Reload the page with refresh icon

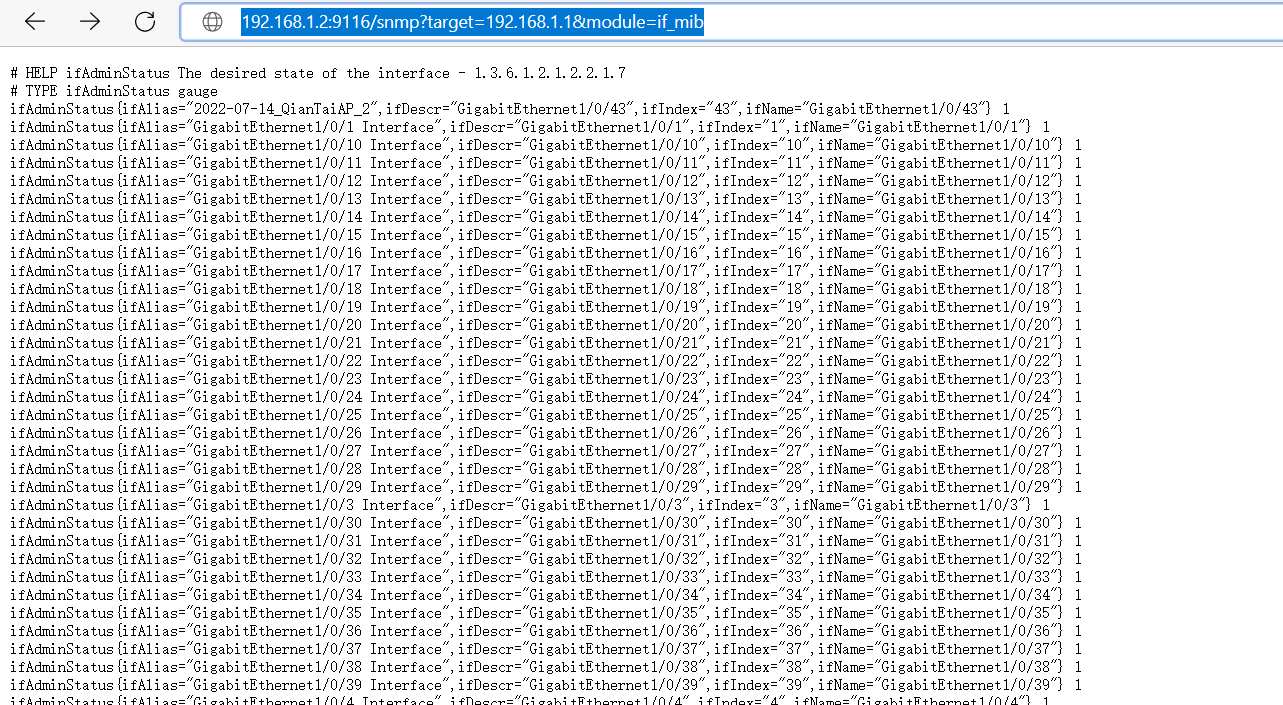(x=145, y=22)
